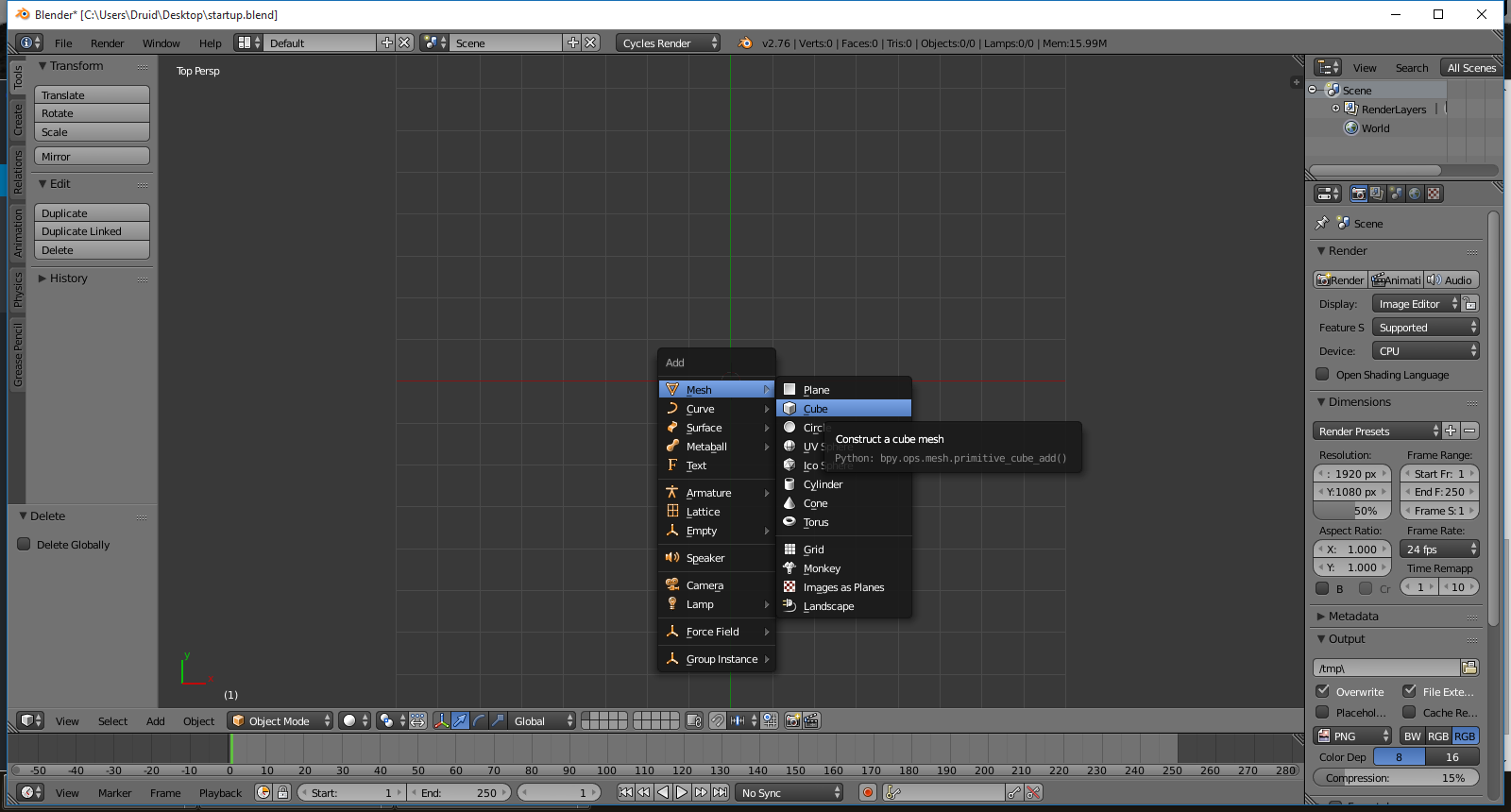Click the Metaball icon in Add menu
The width and height of the screenshot is (1511, 812).
[672, 446]
